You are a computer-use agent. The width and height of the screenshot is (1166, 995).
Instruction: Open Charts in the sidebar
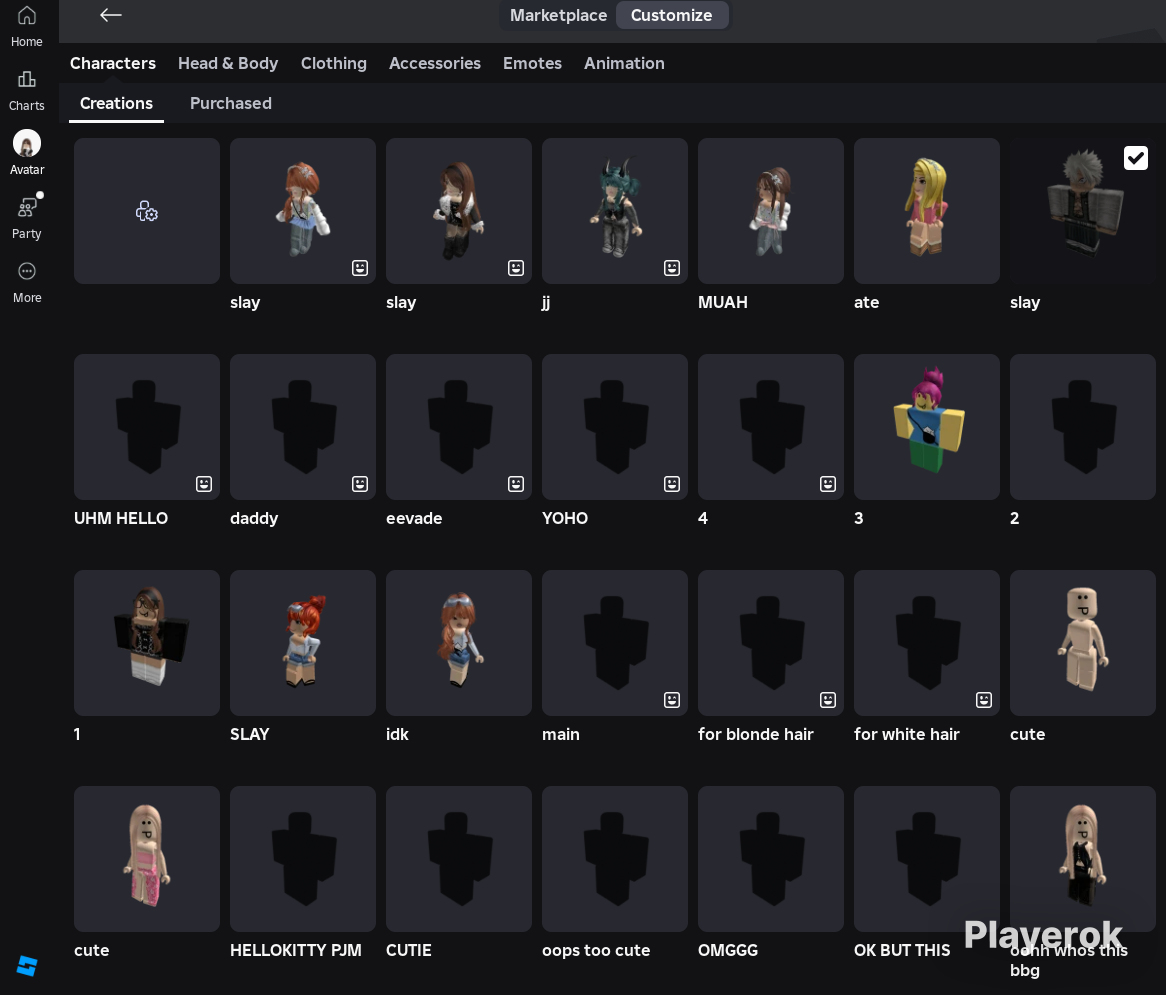click(27, 90)
